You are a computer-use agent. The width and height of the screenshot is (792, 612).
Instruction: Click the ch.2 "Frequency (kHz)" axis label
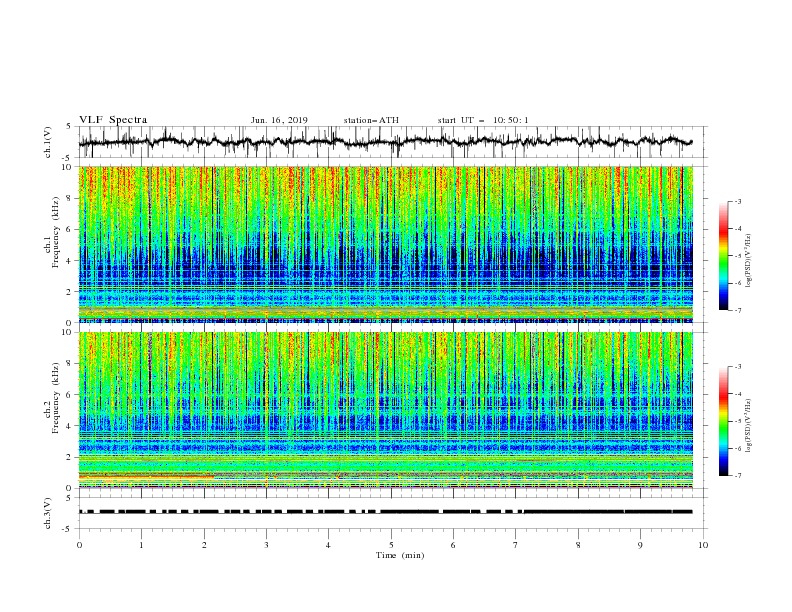[55, 398]
